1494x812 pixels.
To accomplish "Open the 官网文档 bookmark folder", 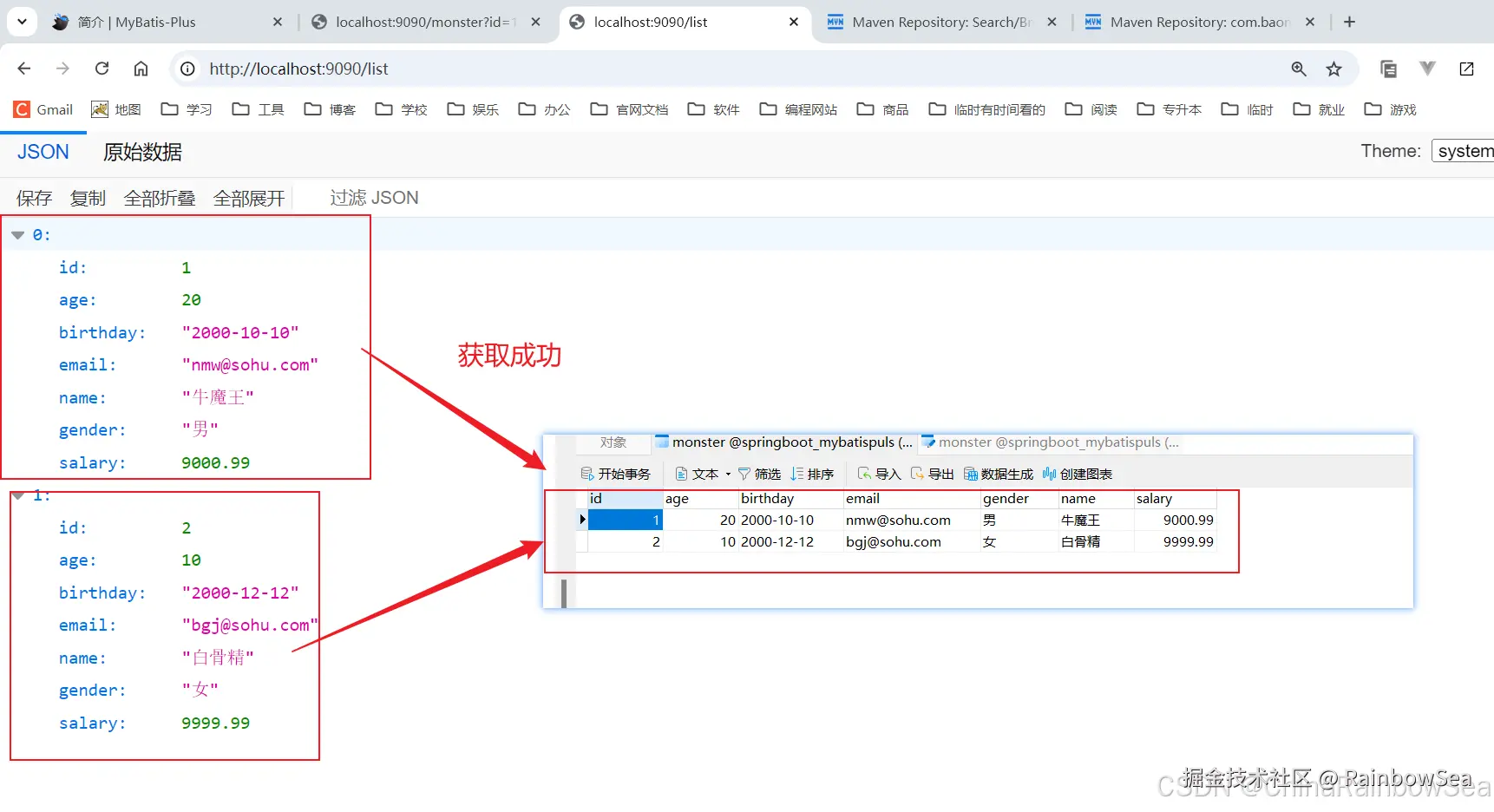I will (629, 109).
